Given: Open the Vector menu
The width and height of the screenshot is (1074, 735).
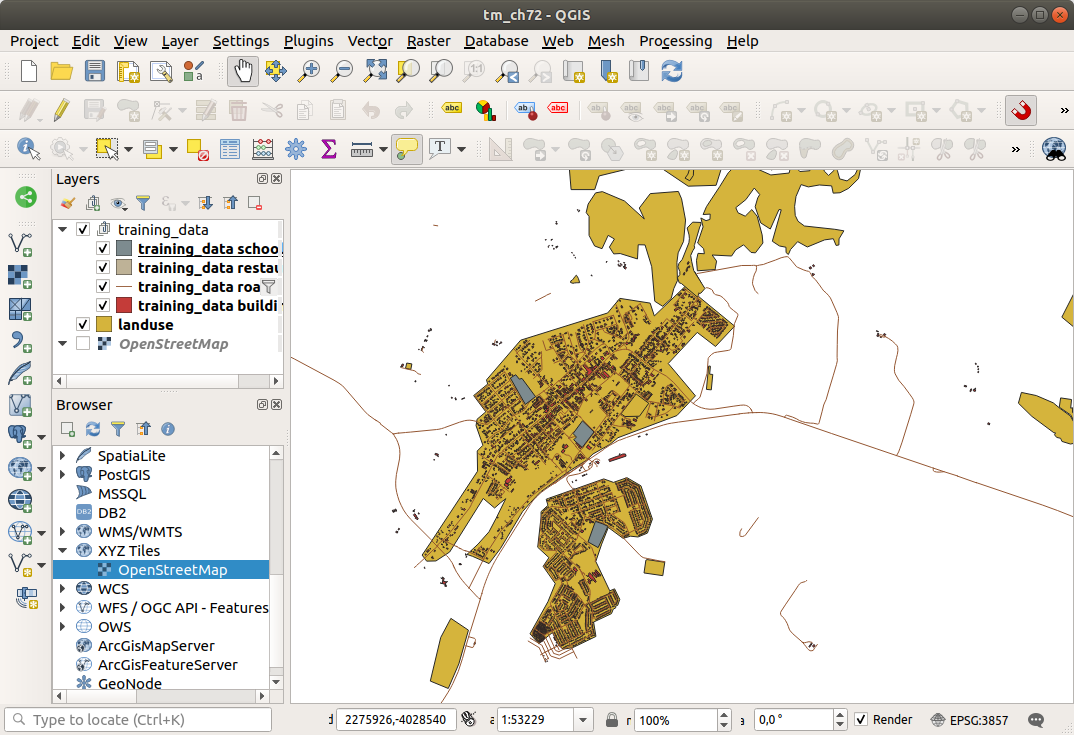Looking at the screenshot, I should coord(369,41).
